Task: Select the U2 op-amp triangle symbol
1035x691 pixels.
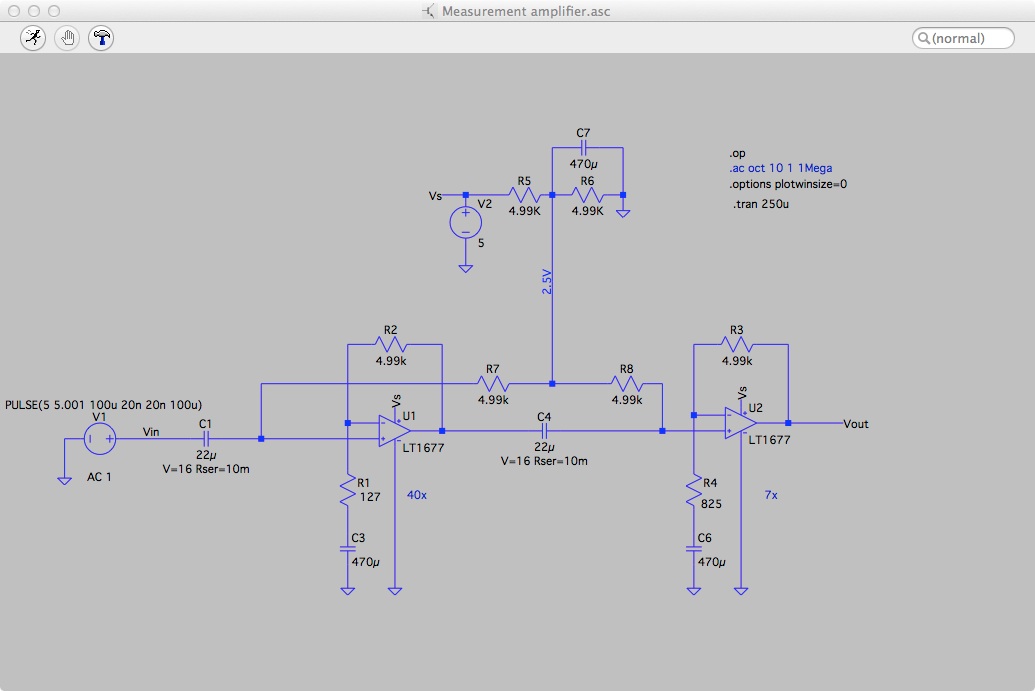Action: pyautogui.click(x=740, y=423)
